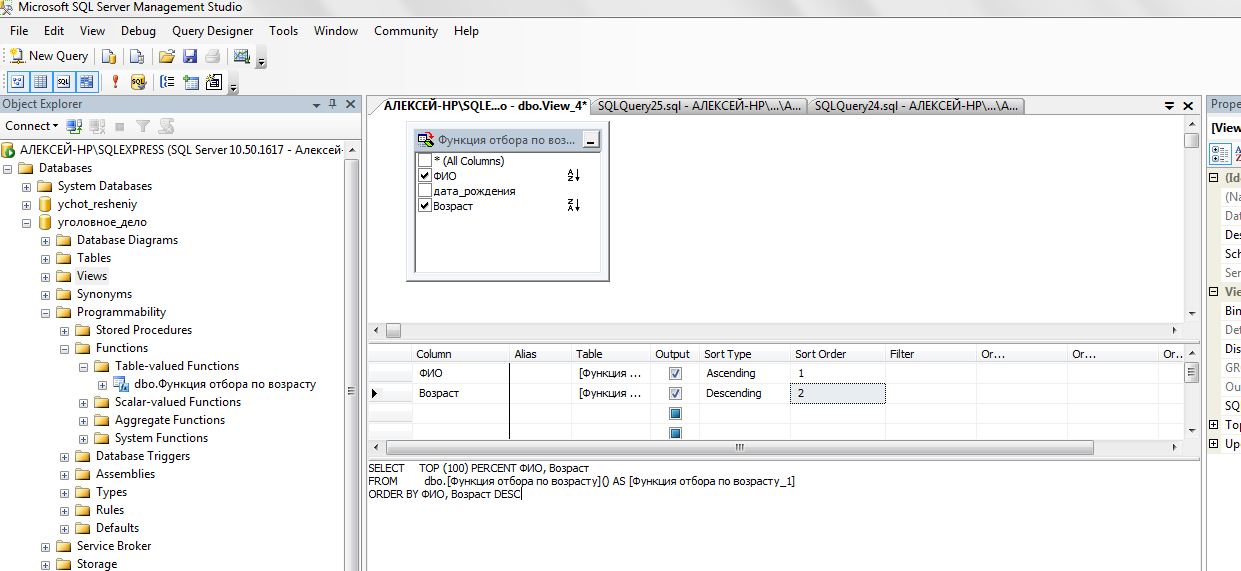Screen dimensions: 1241x571
Task: Click the Activity Monitor icon
Action: pyautogui.click(x=241, y=56)
